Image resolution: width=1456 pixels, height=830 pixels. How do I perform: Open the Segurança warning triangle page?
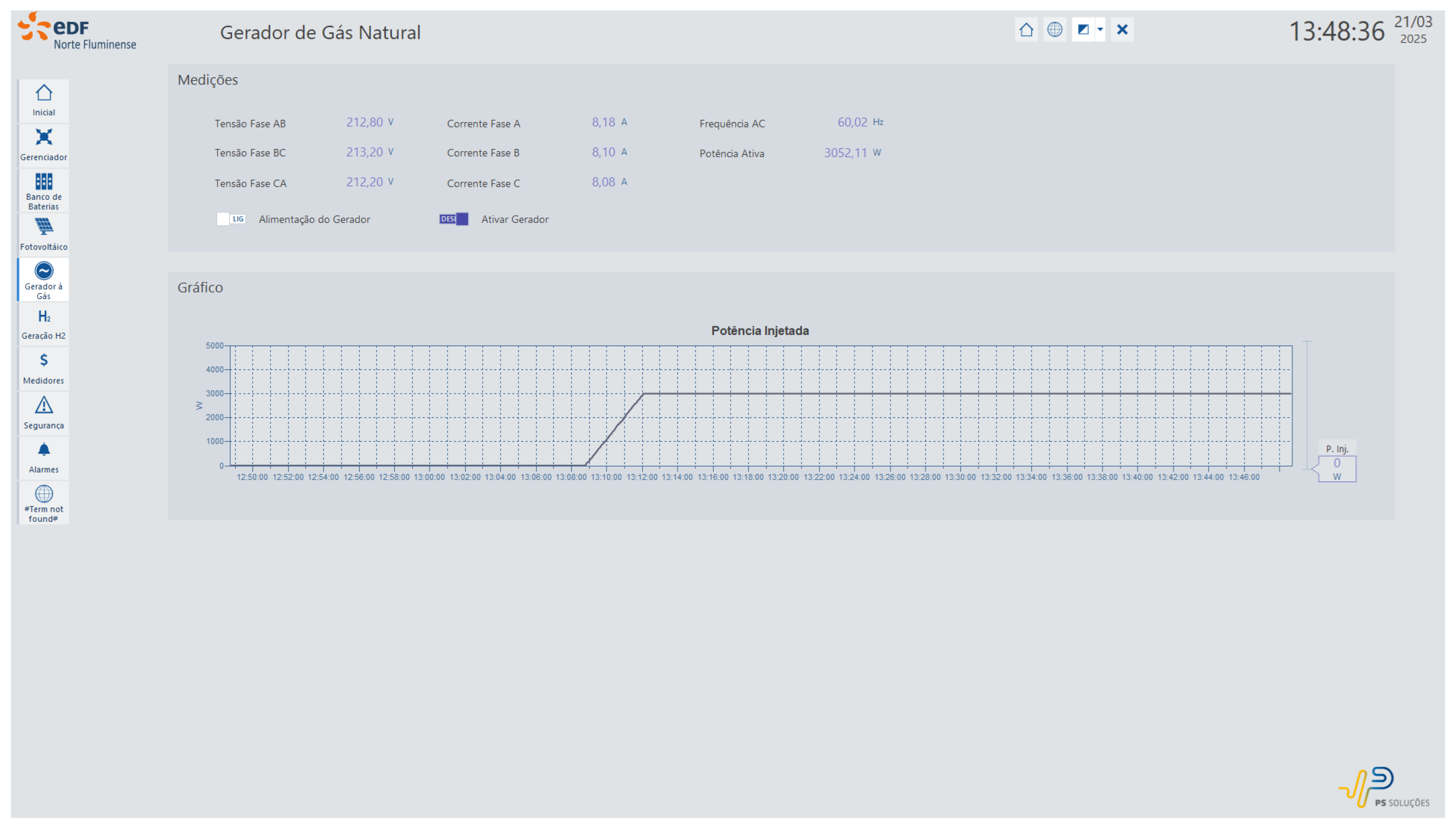(x=43, y=413)
